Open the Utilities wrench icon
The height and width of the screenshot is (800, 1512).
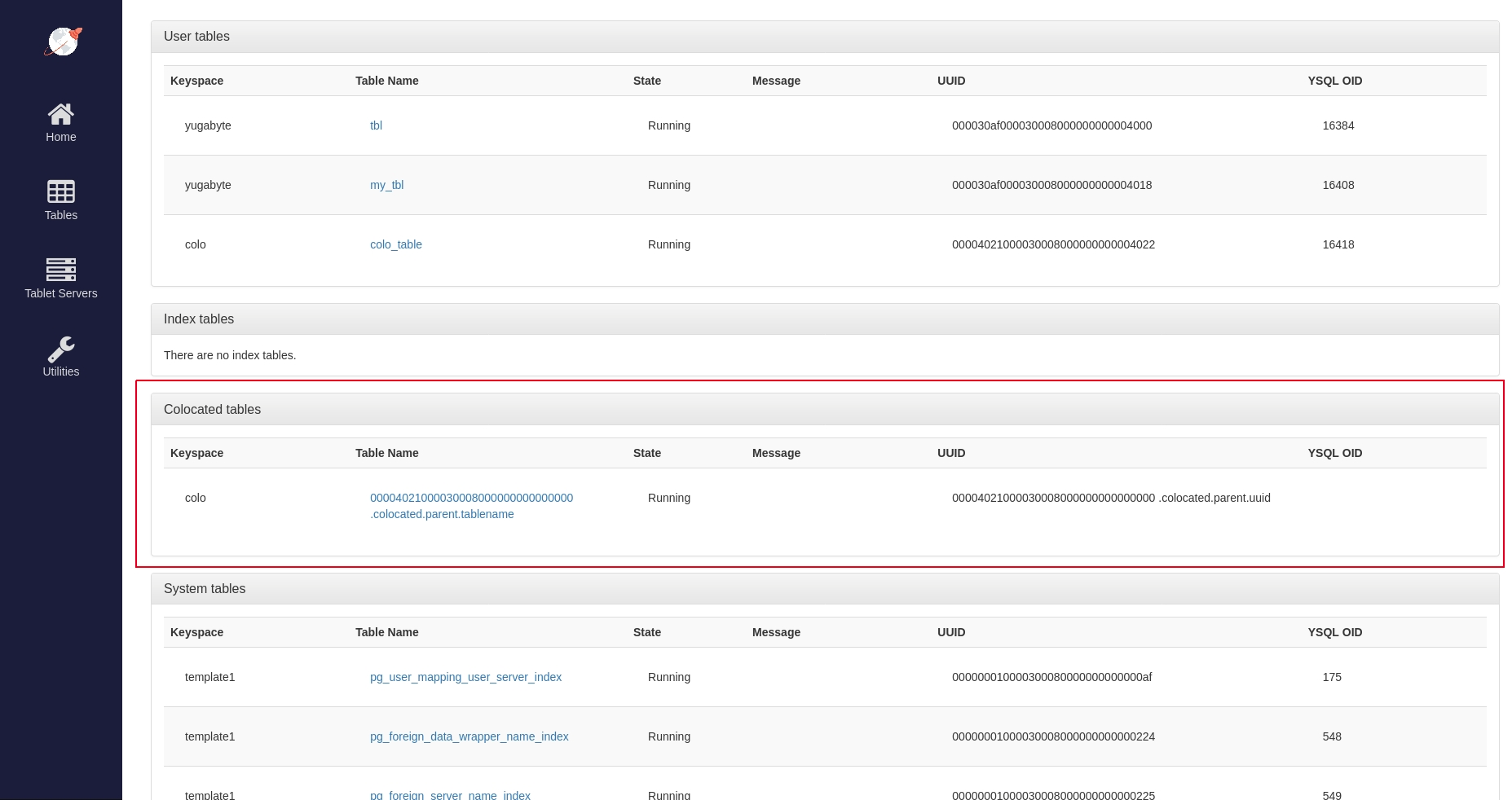click(x=61, y=349)
